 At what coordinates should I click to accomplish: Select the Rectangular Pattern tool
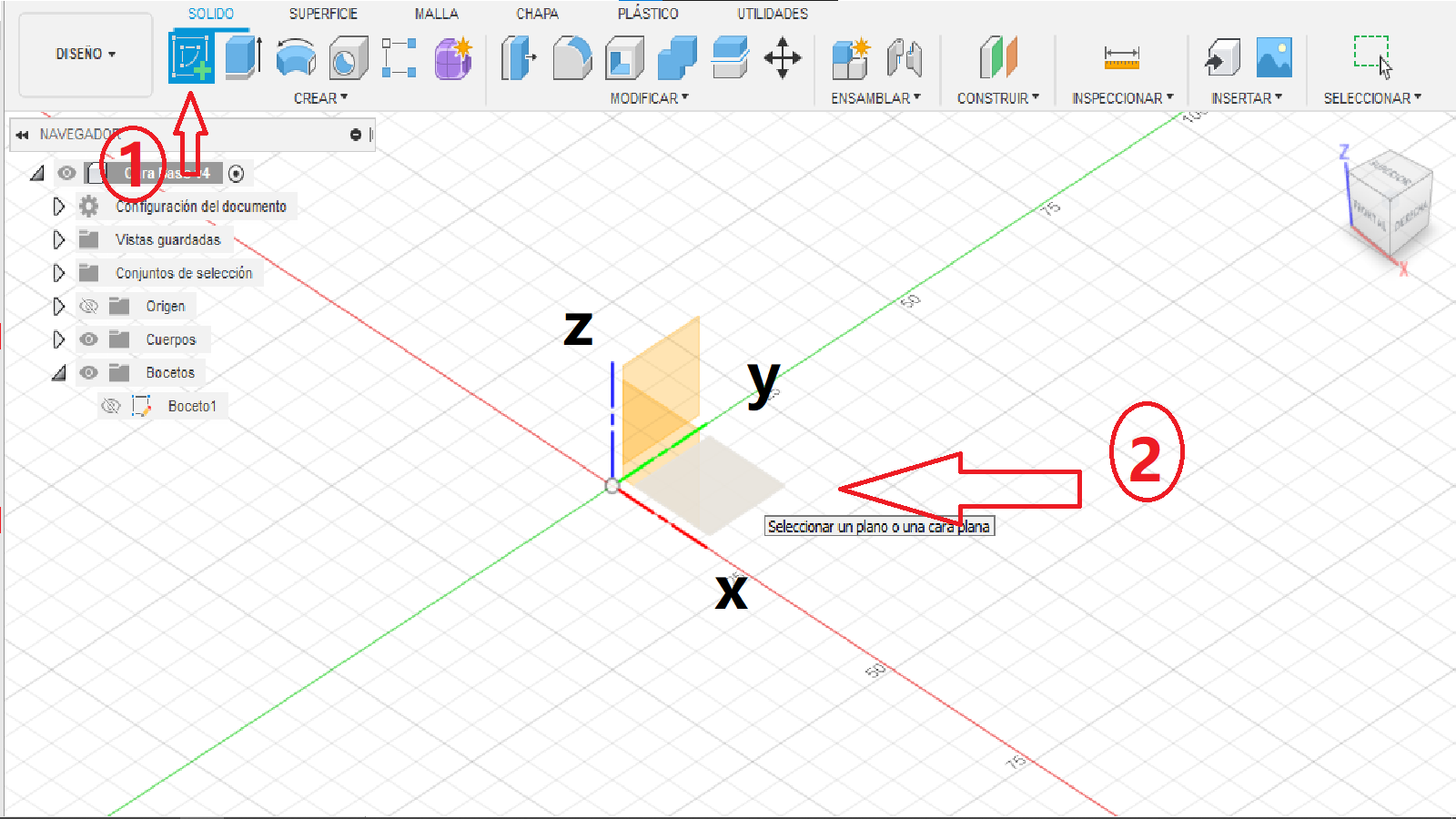[399, 57]
